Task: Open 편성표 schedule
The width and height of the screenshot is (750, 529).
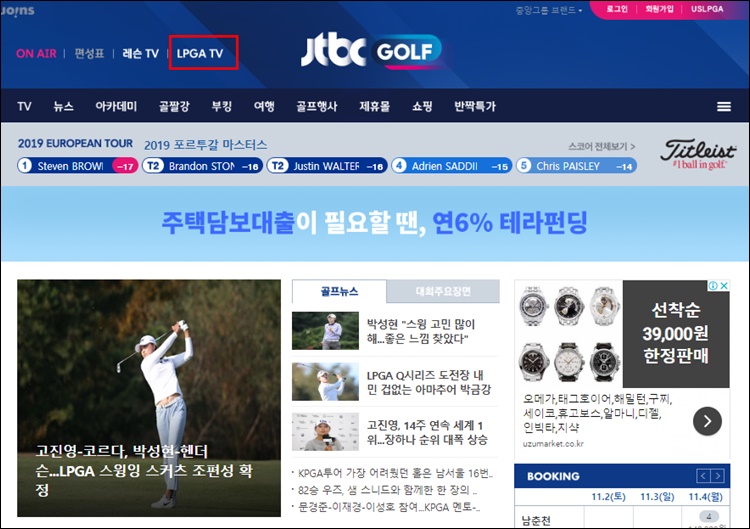Action: pos(89,53)
